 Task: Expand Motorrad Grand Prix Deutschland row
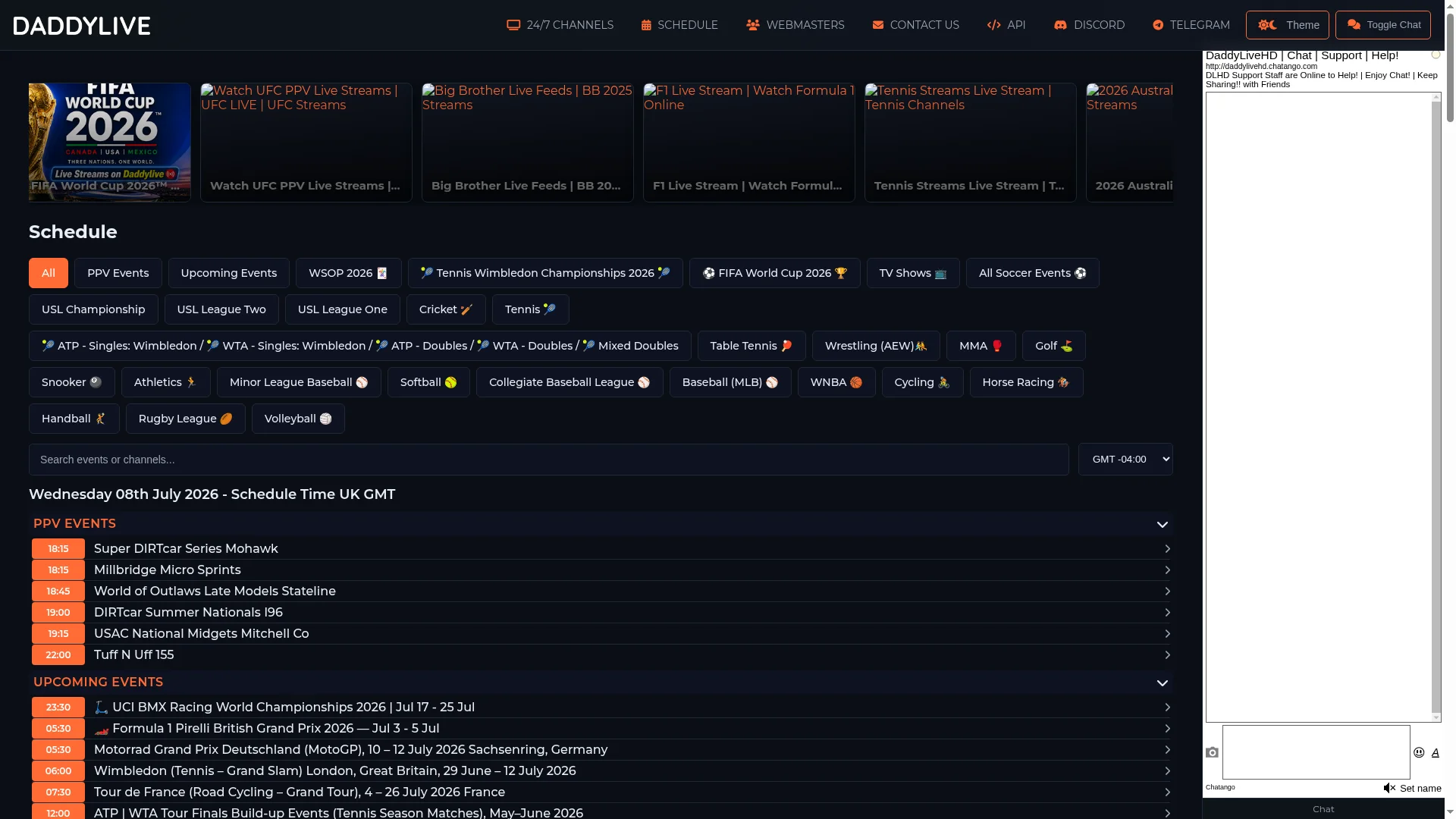point(601,749)
